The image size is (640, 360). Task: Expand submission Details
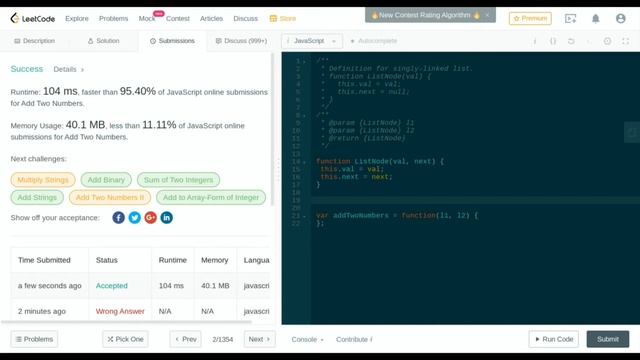(x=69, y=69)
